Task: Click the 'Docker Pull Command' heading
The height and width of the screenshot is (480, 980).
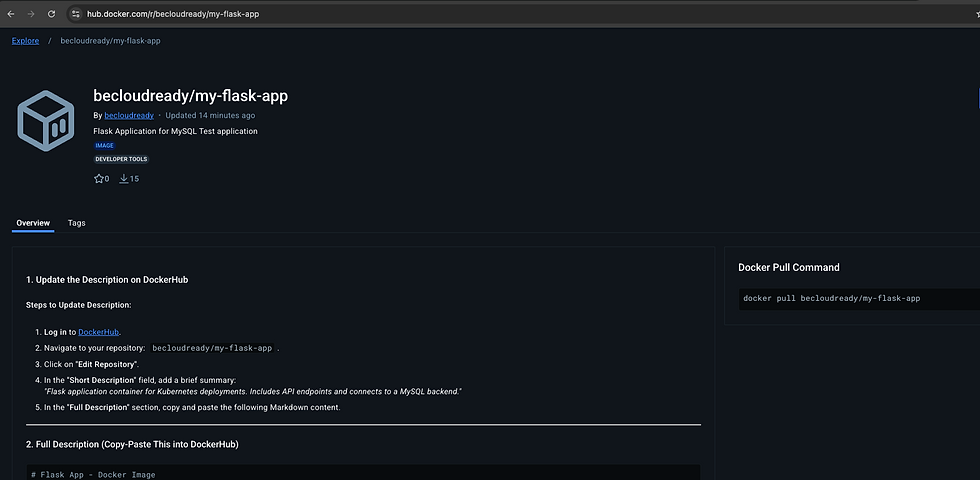Action: (789, 268)
